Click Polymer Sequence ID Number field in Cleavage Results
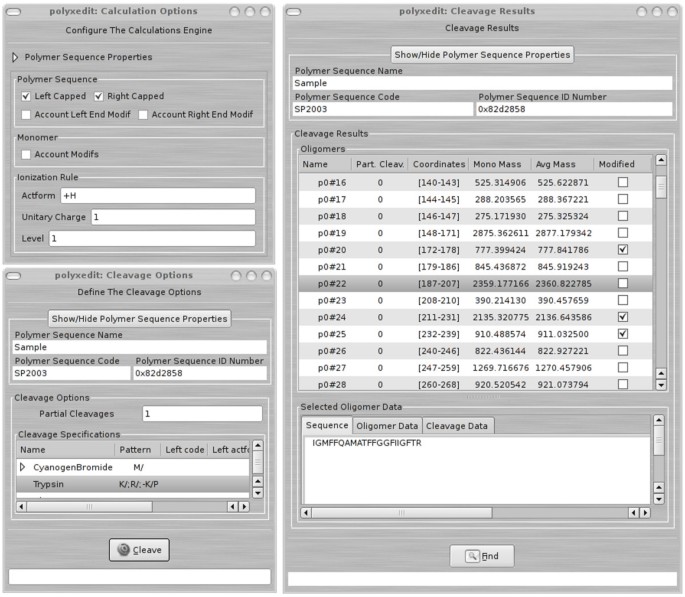Image resolution: width=685 pixels, height=597 pixels. (x=574, y=109)
